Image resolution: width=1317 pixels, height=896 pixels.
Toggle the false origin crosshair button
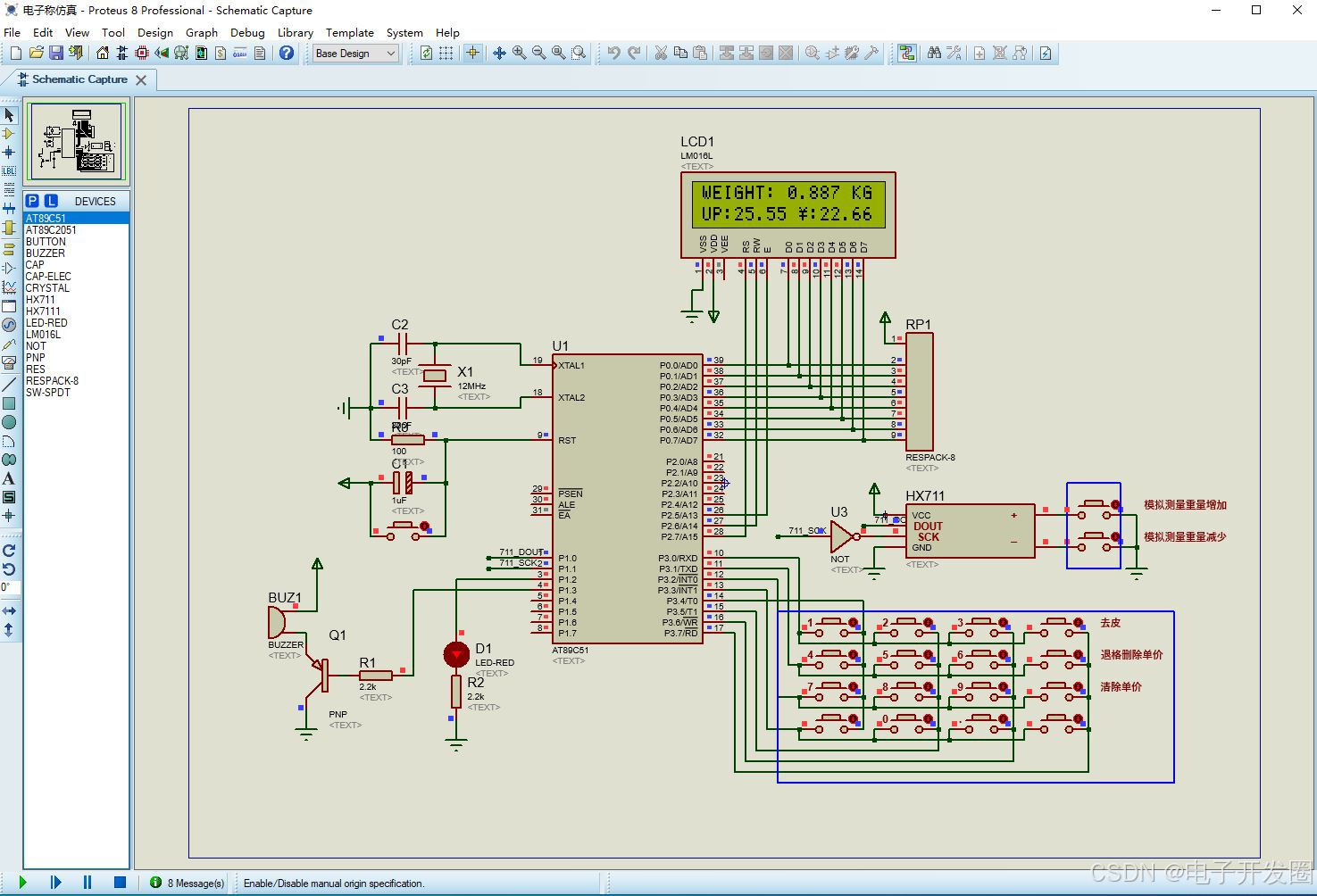(x=472, y=54)
